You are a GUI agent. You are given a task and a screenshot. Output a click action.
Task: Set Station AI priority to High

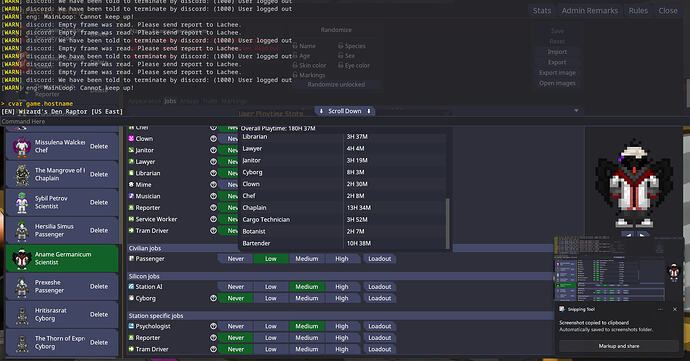(x=342, y=287)
